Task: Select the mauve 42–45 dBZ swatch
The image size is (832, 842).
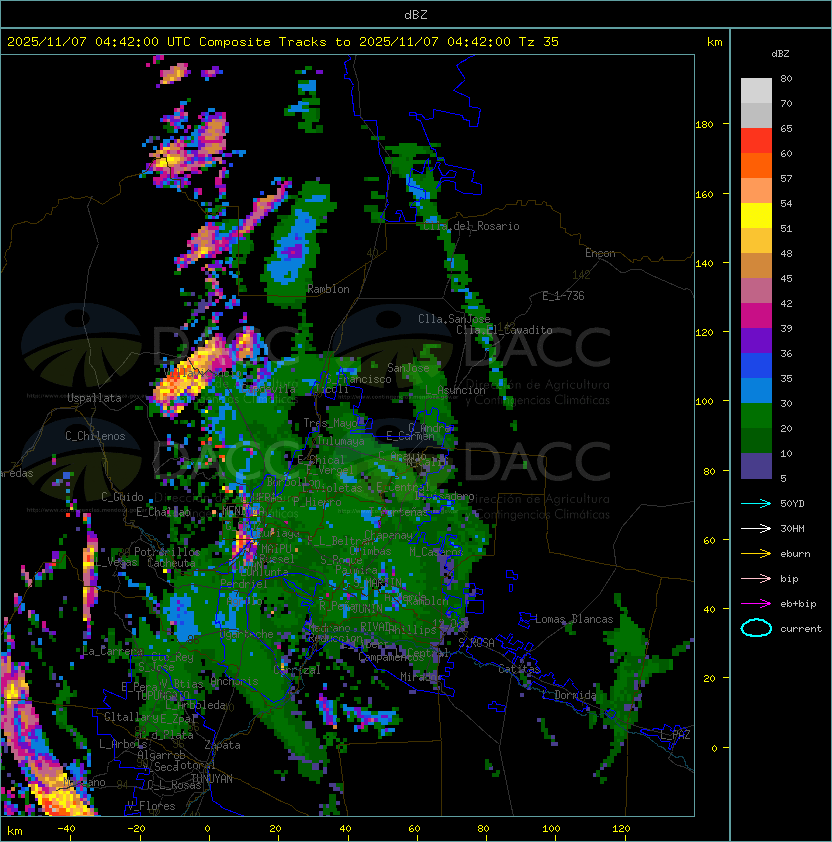Action: [756, 291]
